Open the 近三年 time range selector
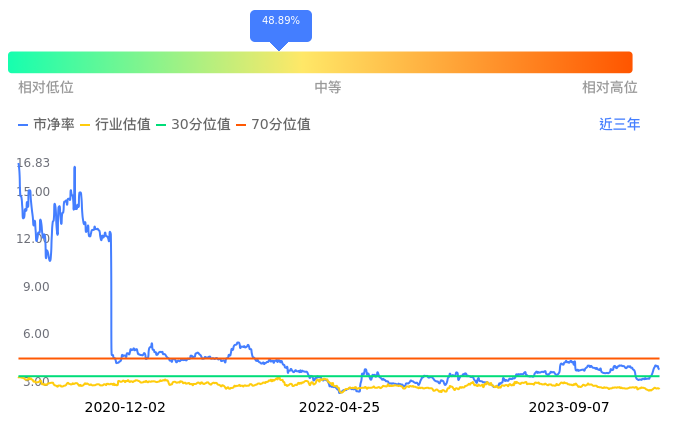The height and width of the screenshot is (442, 686). pyautogui.click(x=619, y=125)
